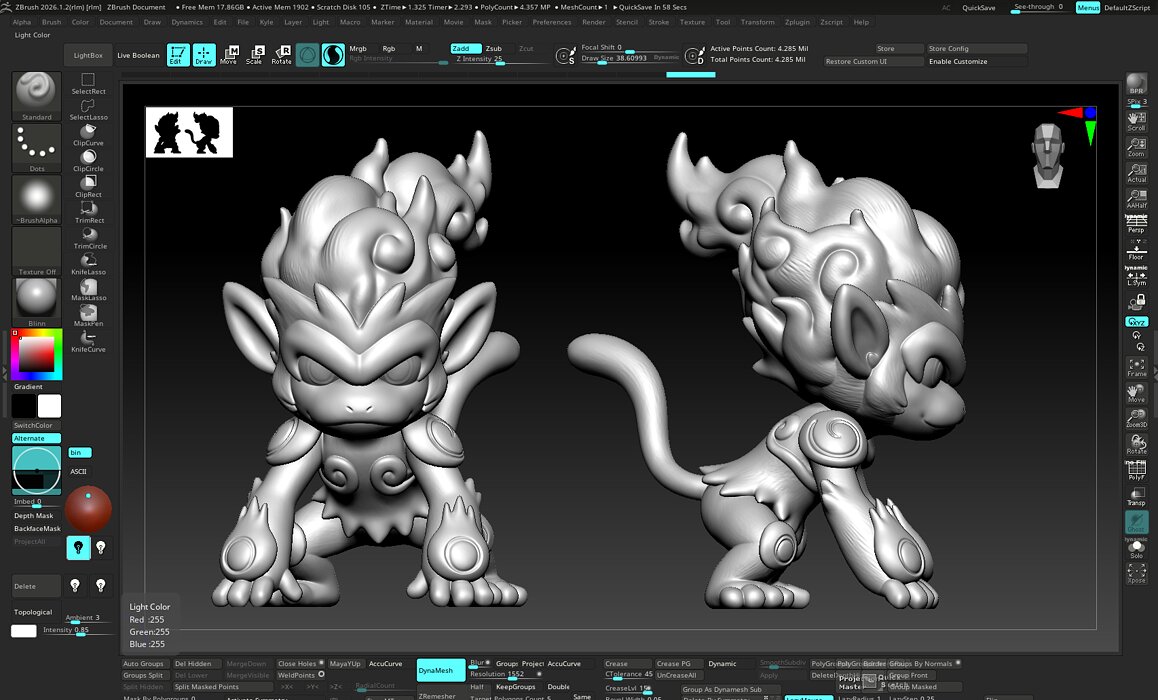Pick the ClipRect brush

tap(88, 187)
